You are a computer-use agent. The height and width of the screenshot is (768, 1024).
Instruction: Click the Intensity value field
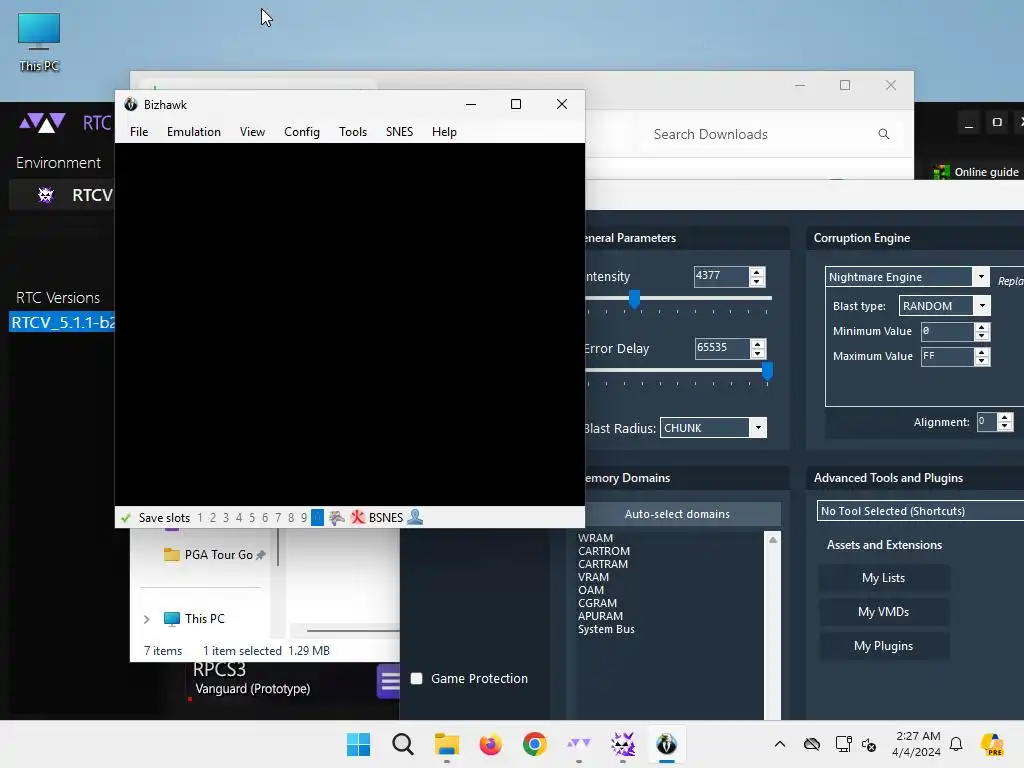coord(721,276)
